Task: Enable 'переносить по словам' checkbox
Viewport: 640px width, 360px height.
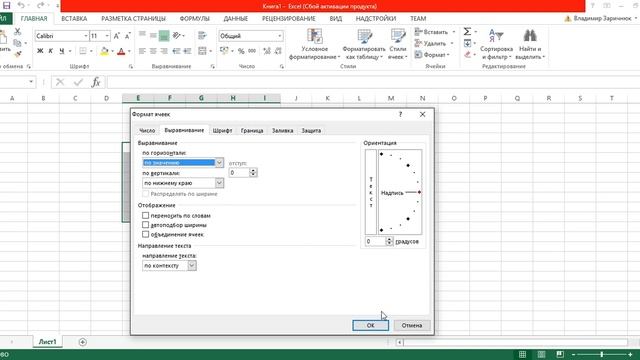Action: pyautogui.click(x=145, y=216)
